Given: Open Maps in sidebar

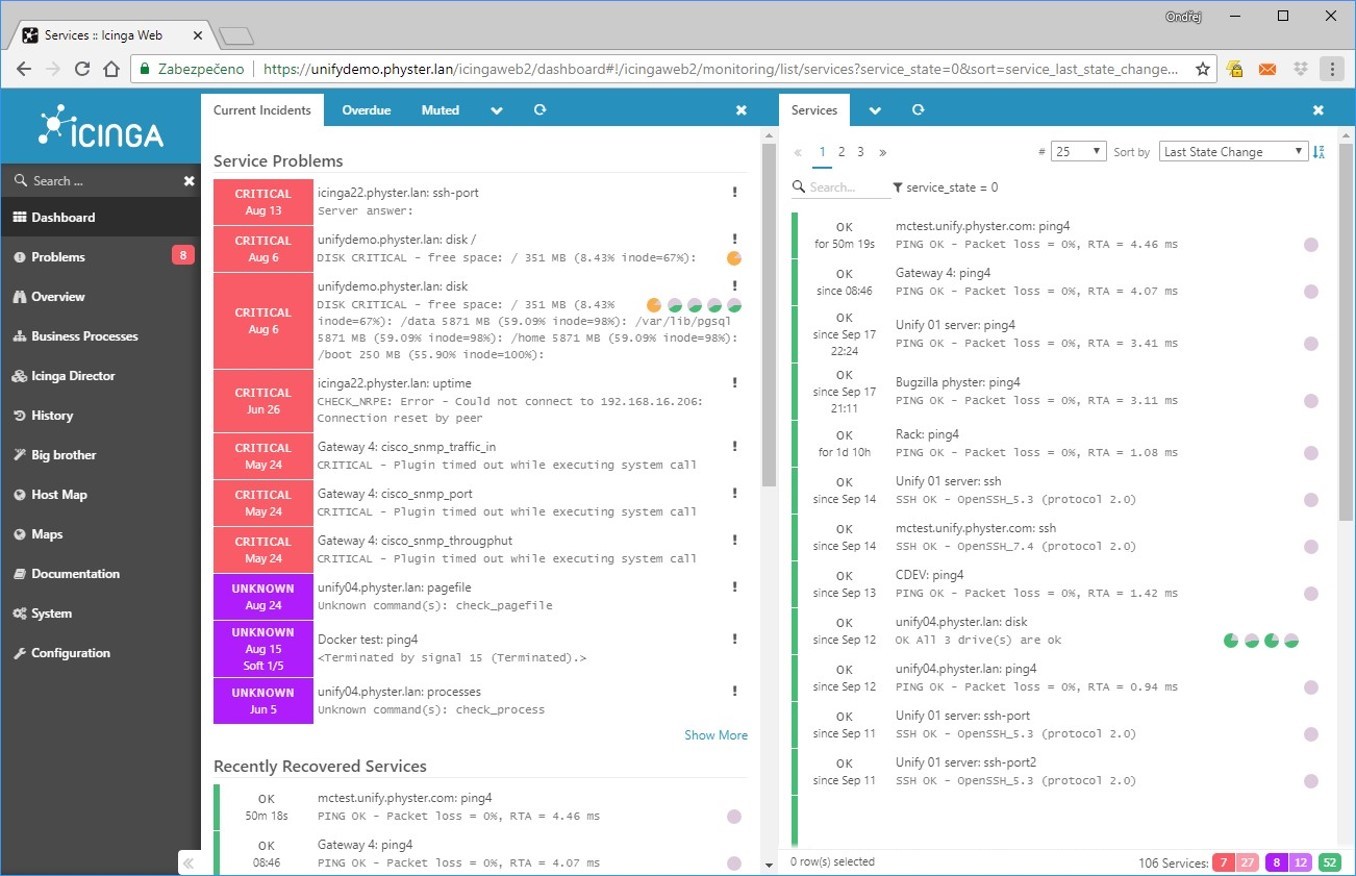Looking at the screenshot, I should [100, 534].
